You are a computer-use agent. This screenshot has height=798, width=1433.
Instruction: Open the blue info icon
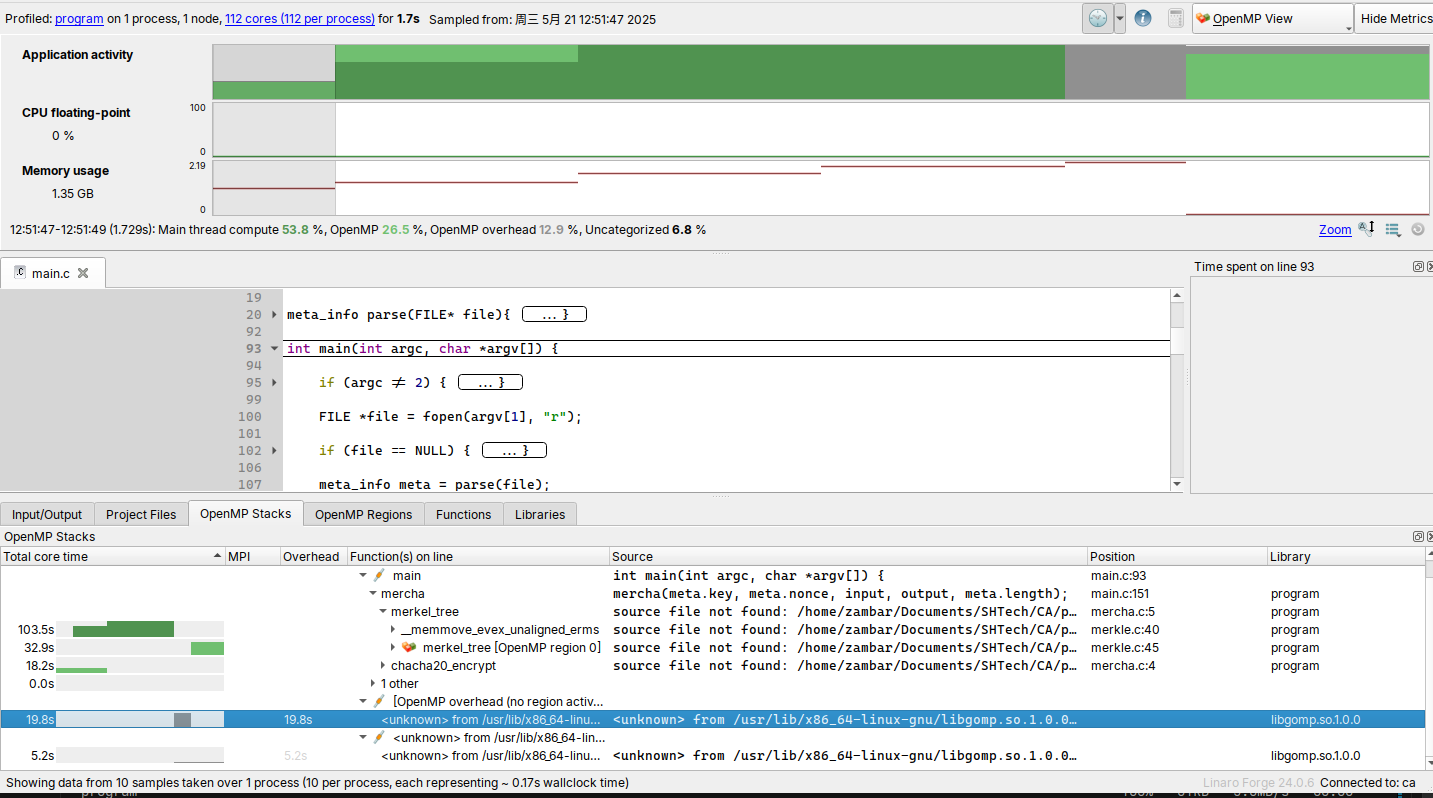[1143, 18]
